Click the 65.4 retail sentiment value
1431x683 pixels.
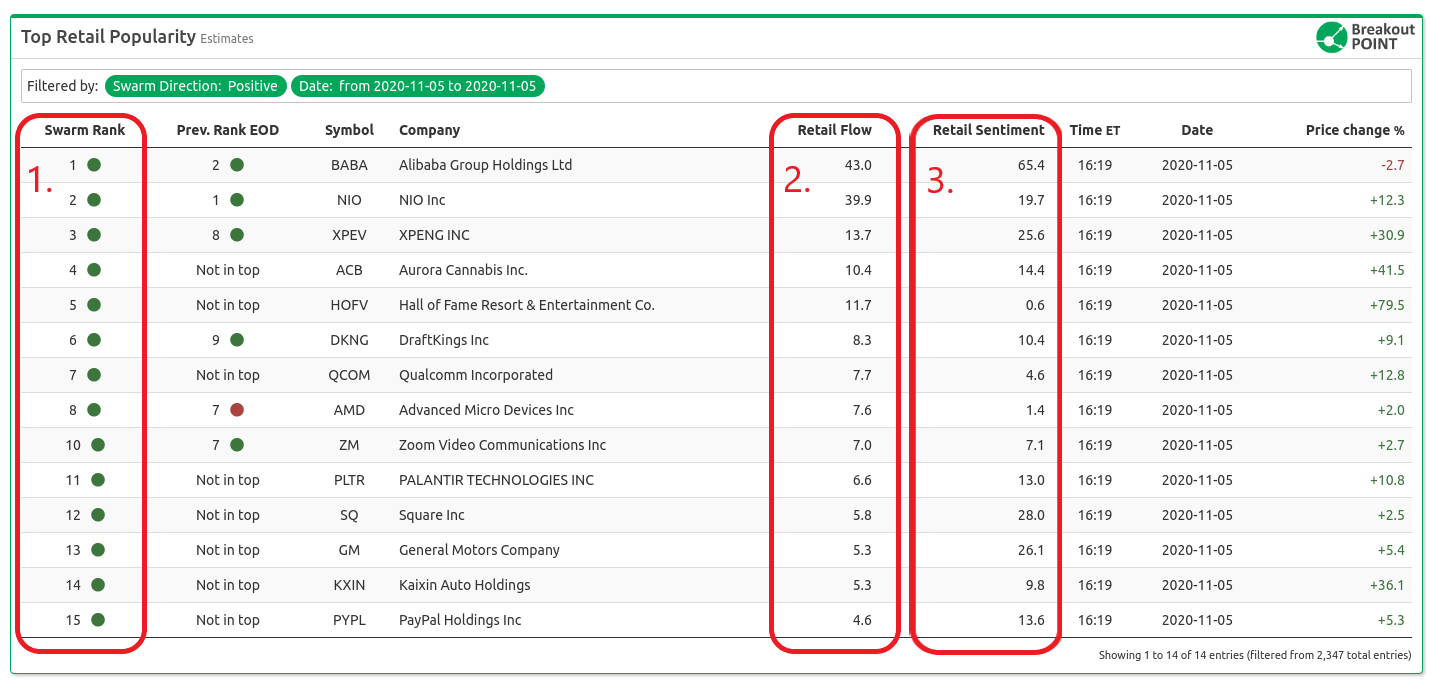[1031, 165]
